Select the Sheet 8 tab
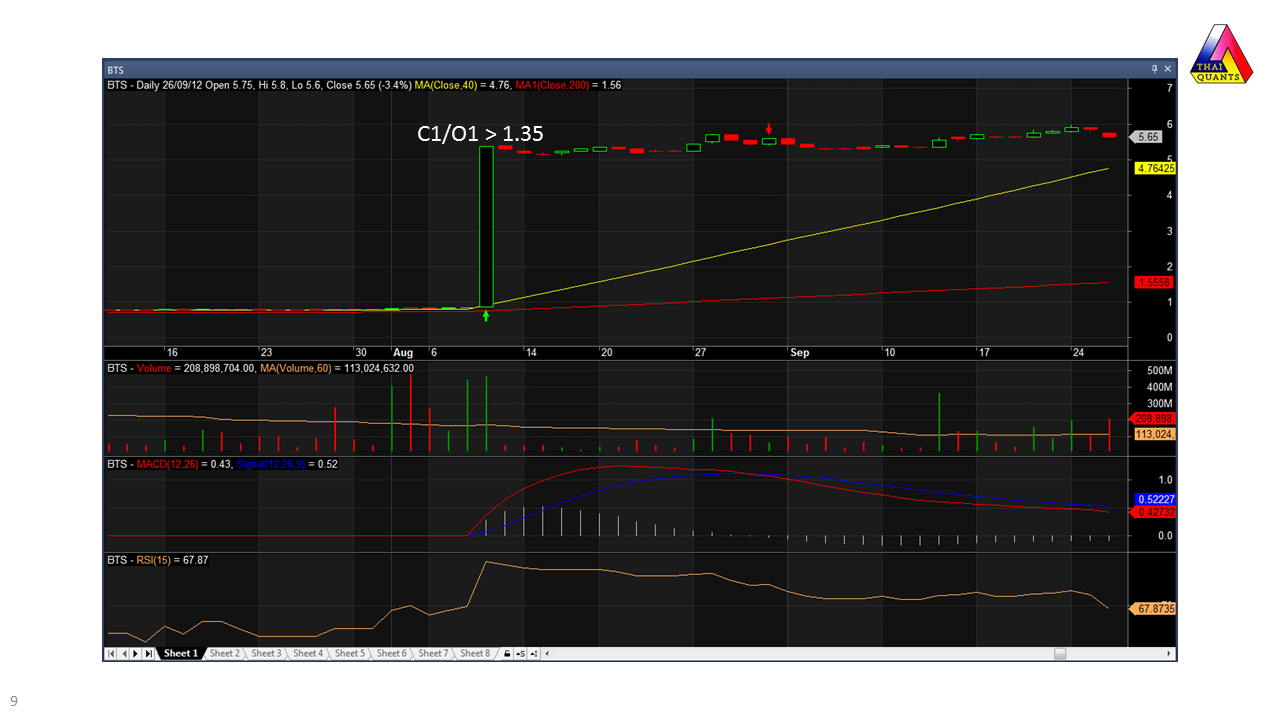Viewport: 1280px width, 720px height. (475, 653)
